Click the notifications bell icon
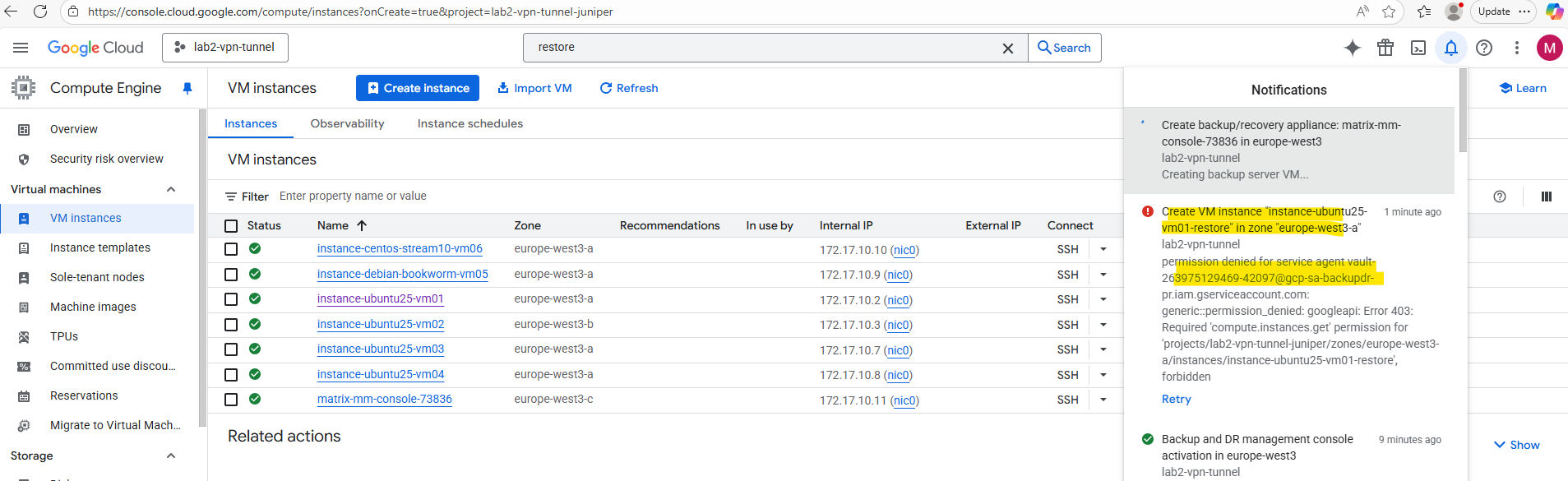This screenshot has width=1568, height=481. 1451,48
